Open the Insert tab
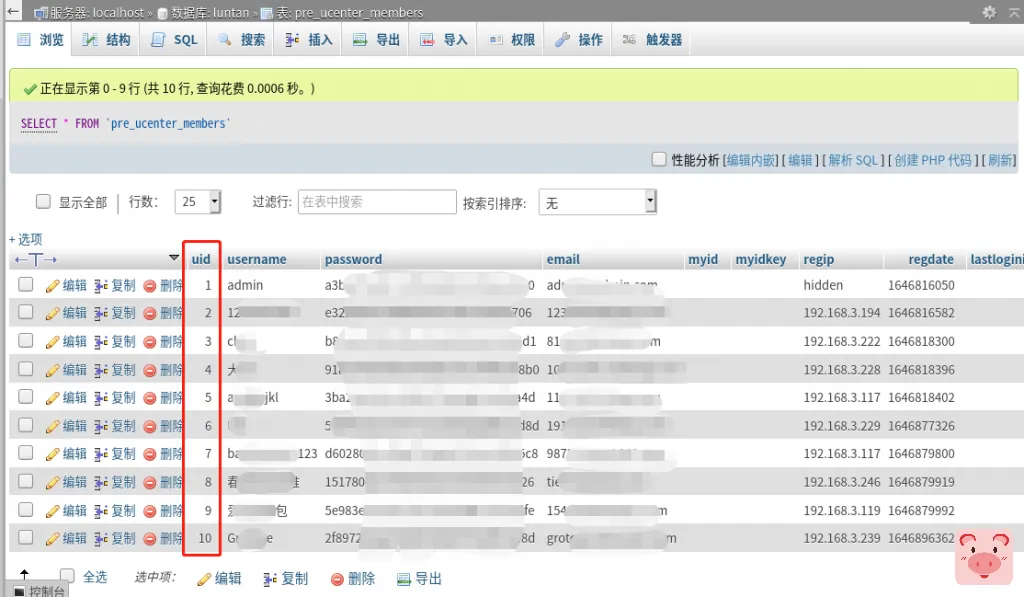Screen dimensions: 1024x597 (309, 40)
